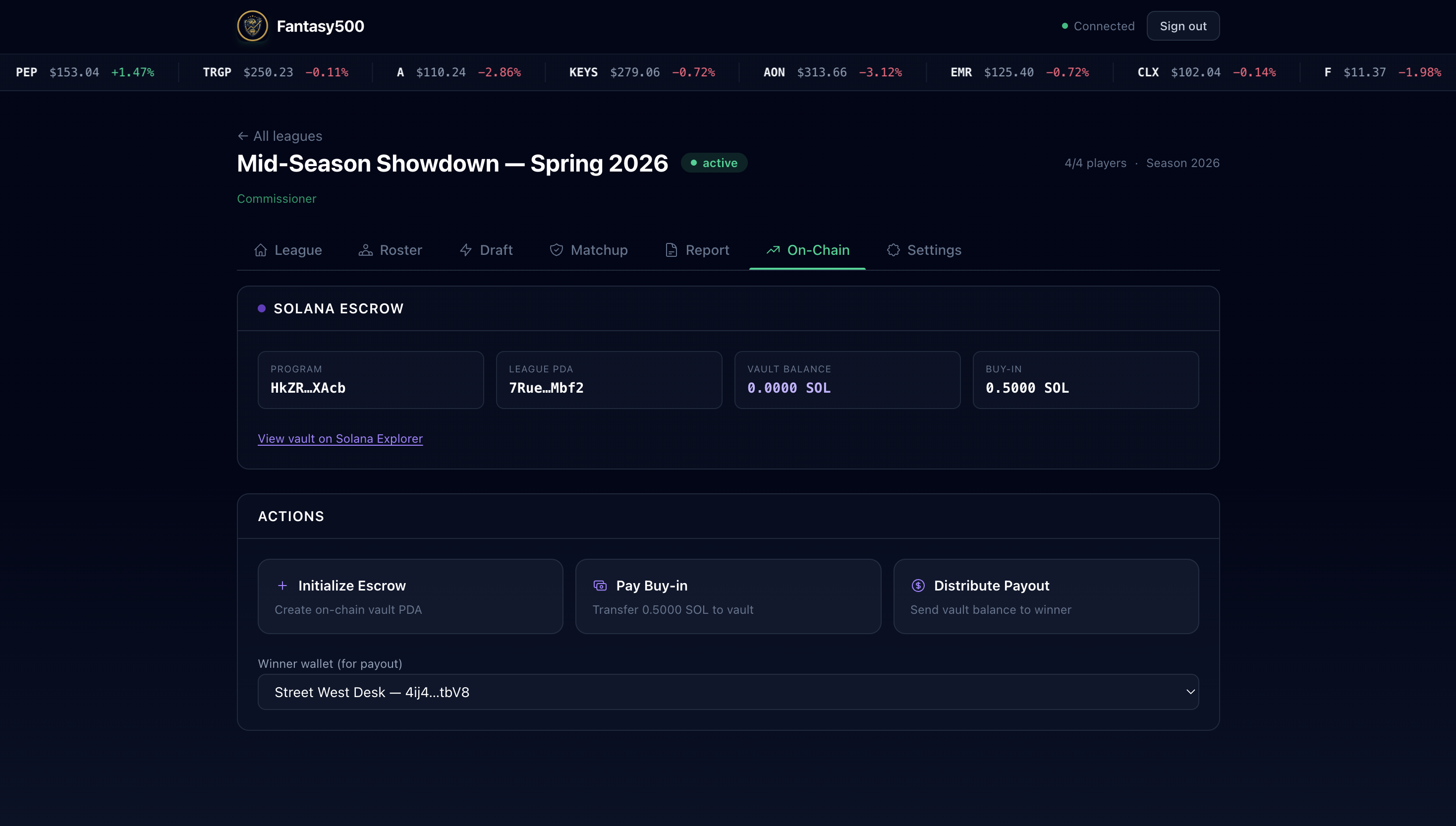1456x826 pixels.
Task: Open View vault on Solana Explorer link
Action: click(x=340, y=438)
